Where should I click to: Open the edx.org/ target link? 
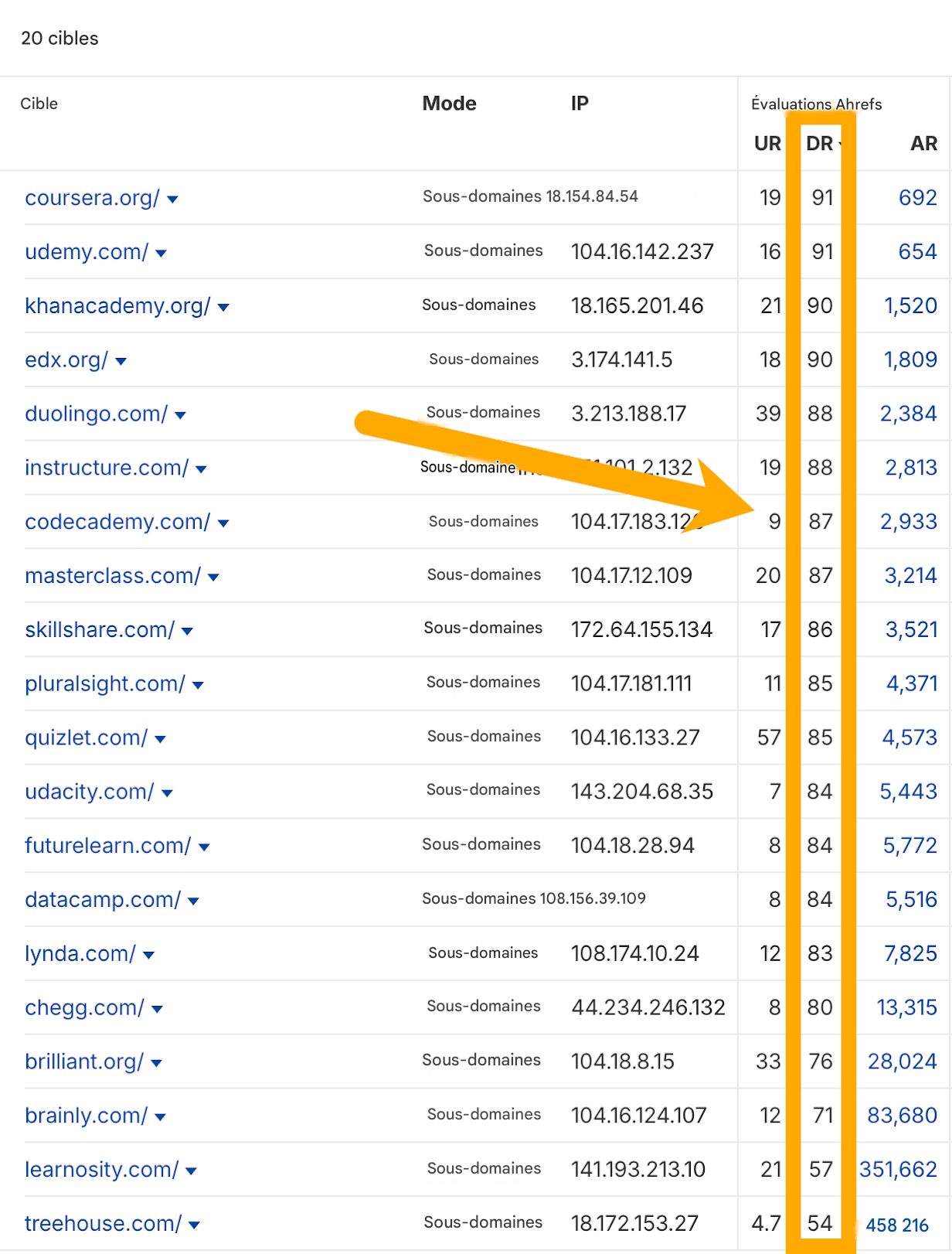(x=66, y=360)
